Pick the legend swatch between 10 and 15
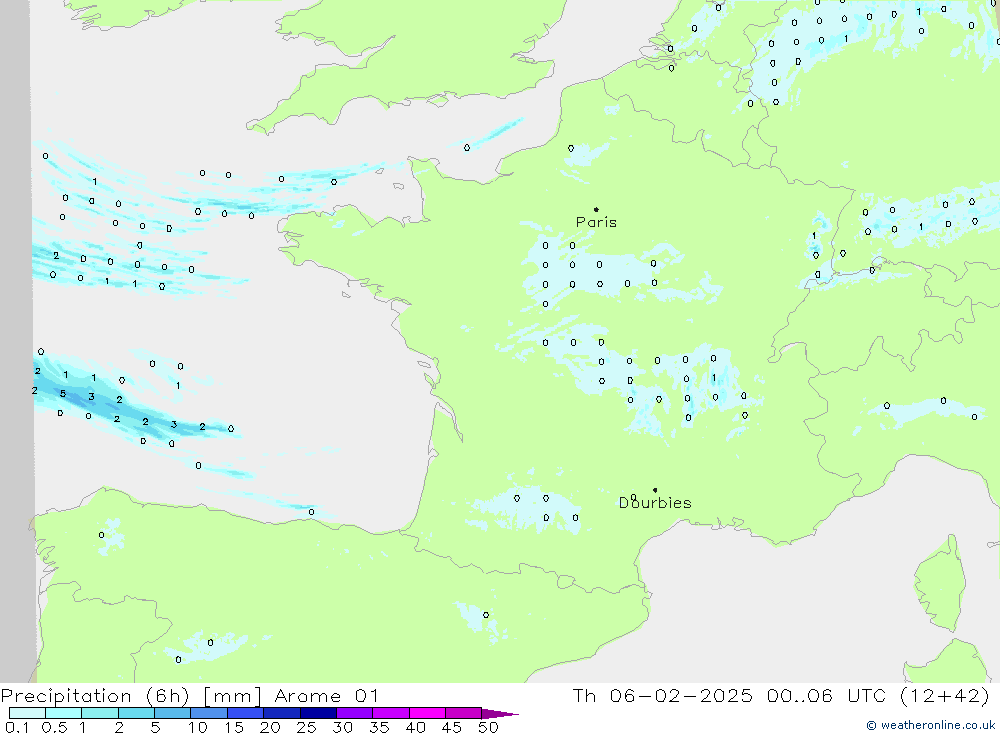1000x733 pixels. [x=209, y=713]
